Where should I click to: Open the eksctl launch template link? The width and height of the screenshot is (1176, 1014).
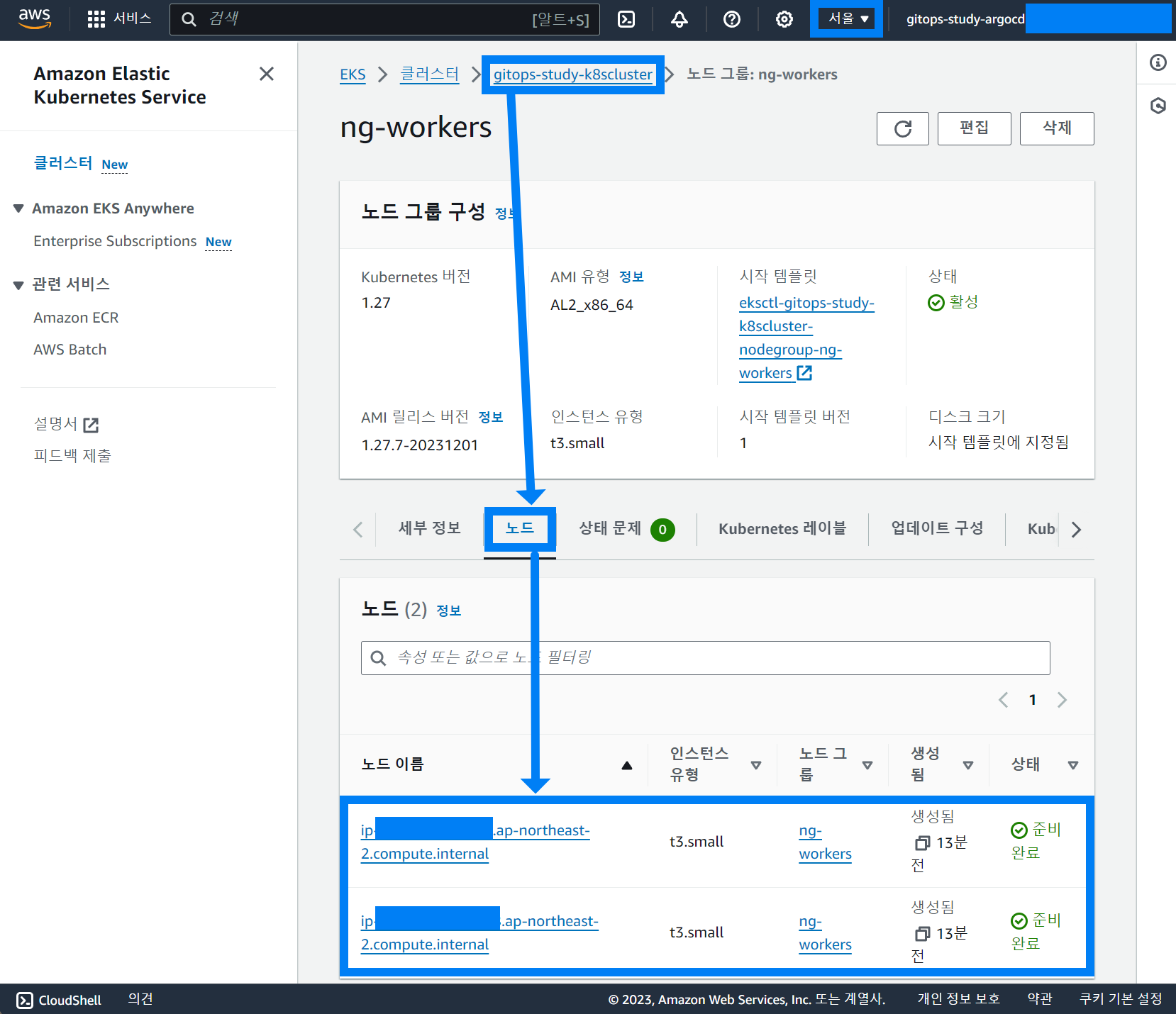[806, 338]
